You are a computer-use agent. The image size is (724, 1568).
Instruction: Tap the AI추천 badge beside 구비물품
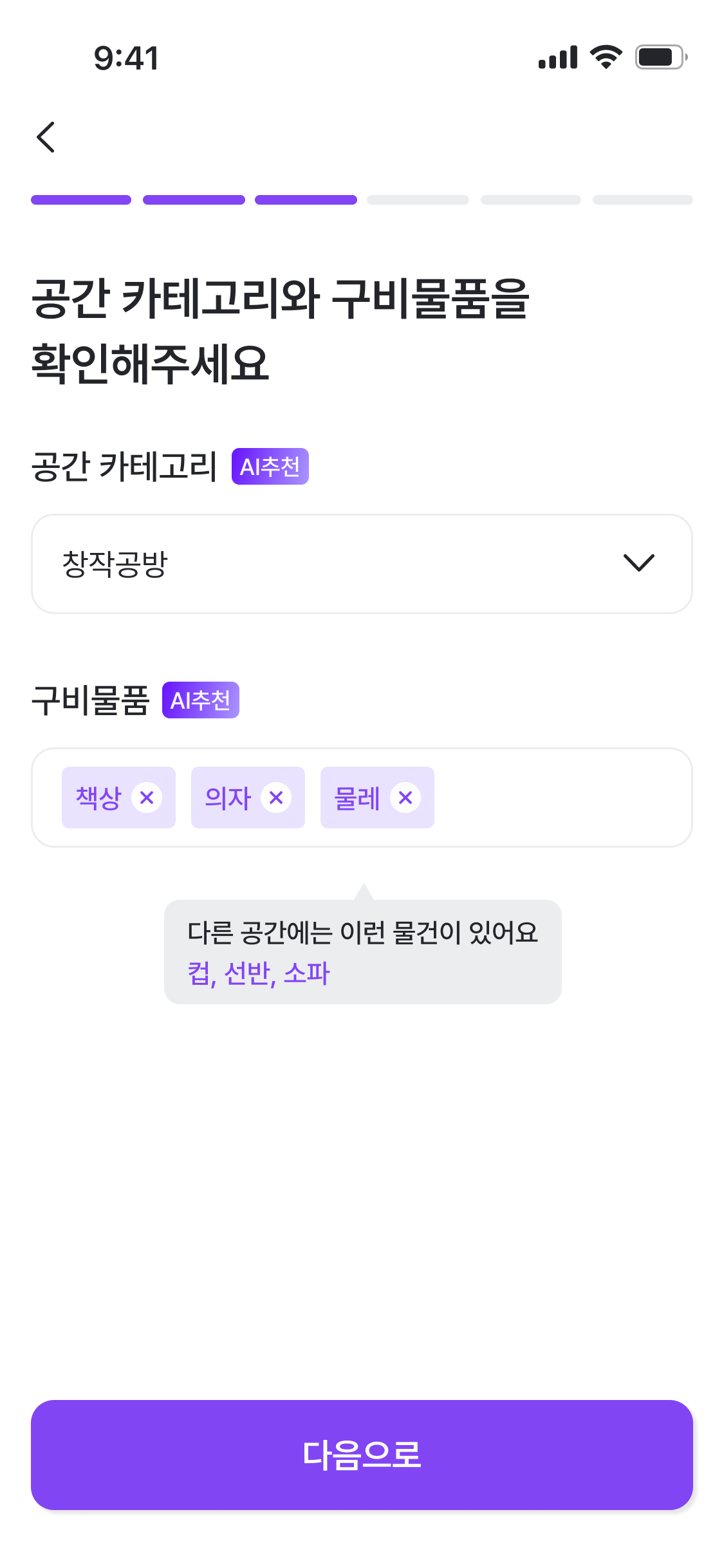point(200,700)
